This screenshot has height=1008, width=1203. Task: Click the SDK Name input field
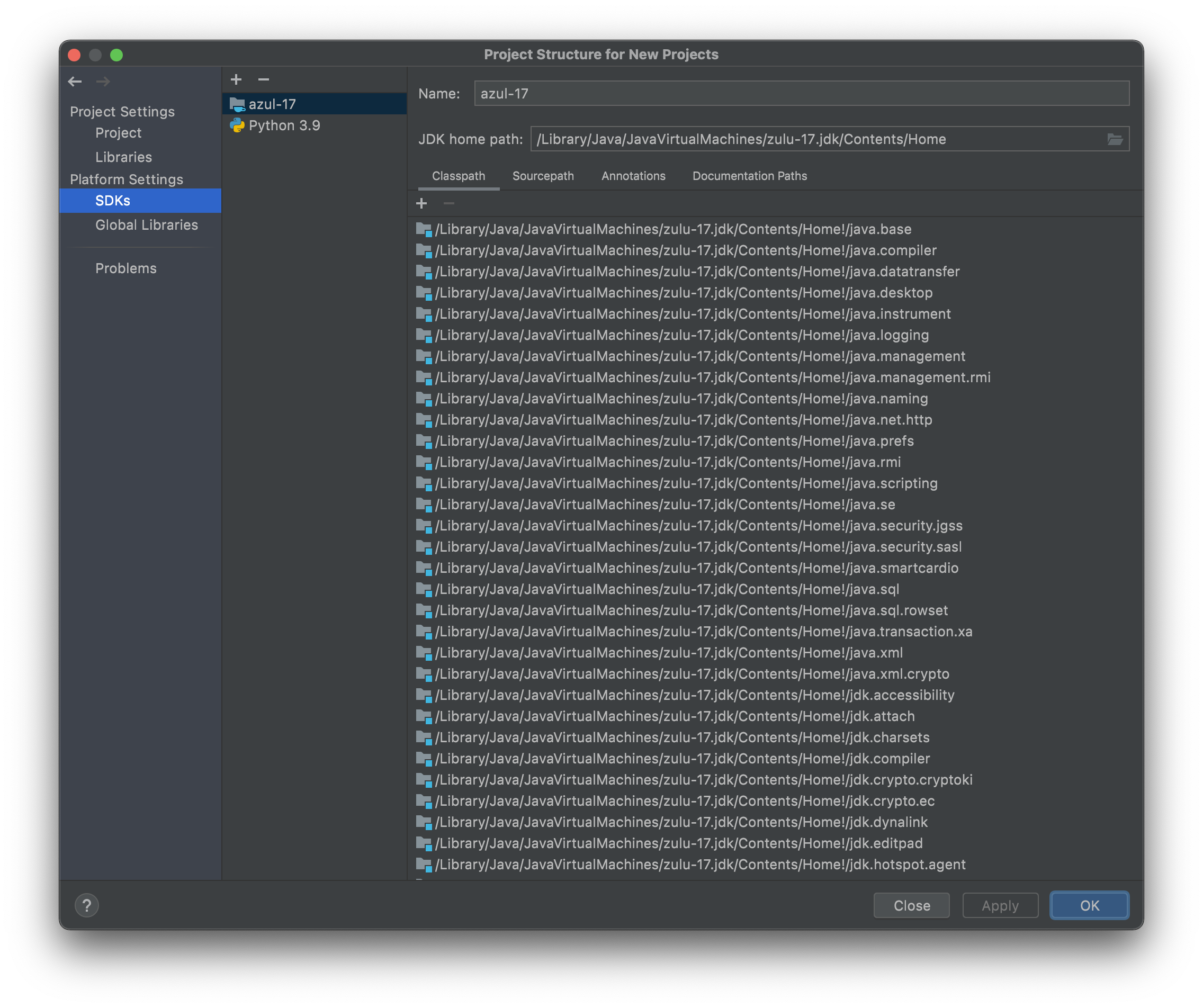coord(802,93)
